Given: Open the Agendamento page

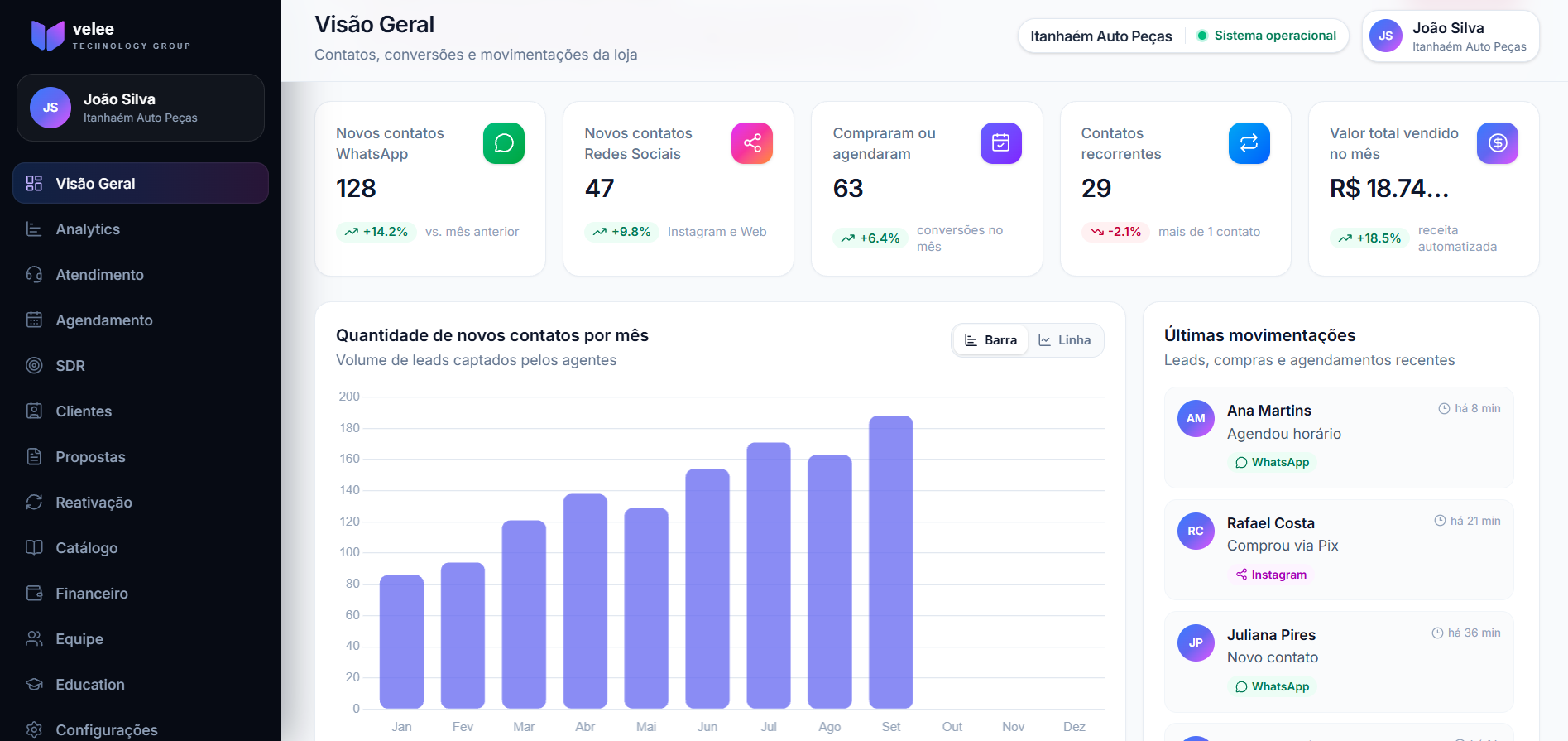Looking at the screenshot, I should coord(141,320).
